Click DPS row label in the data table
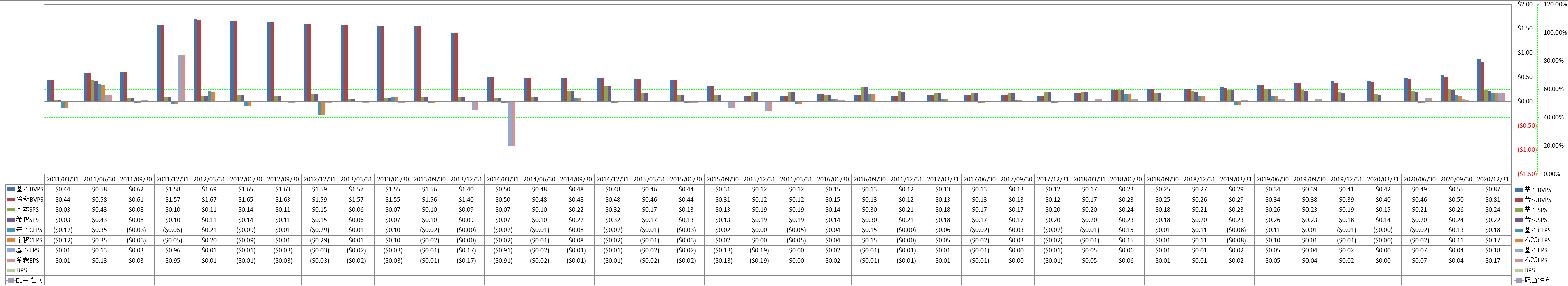Image resolution: width=1568 pixels, height=286 pixels. 21,270
